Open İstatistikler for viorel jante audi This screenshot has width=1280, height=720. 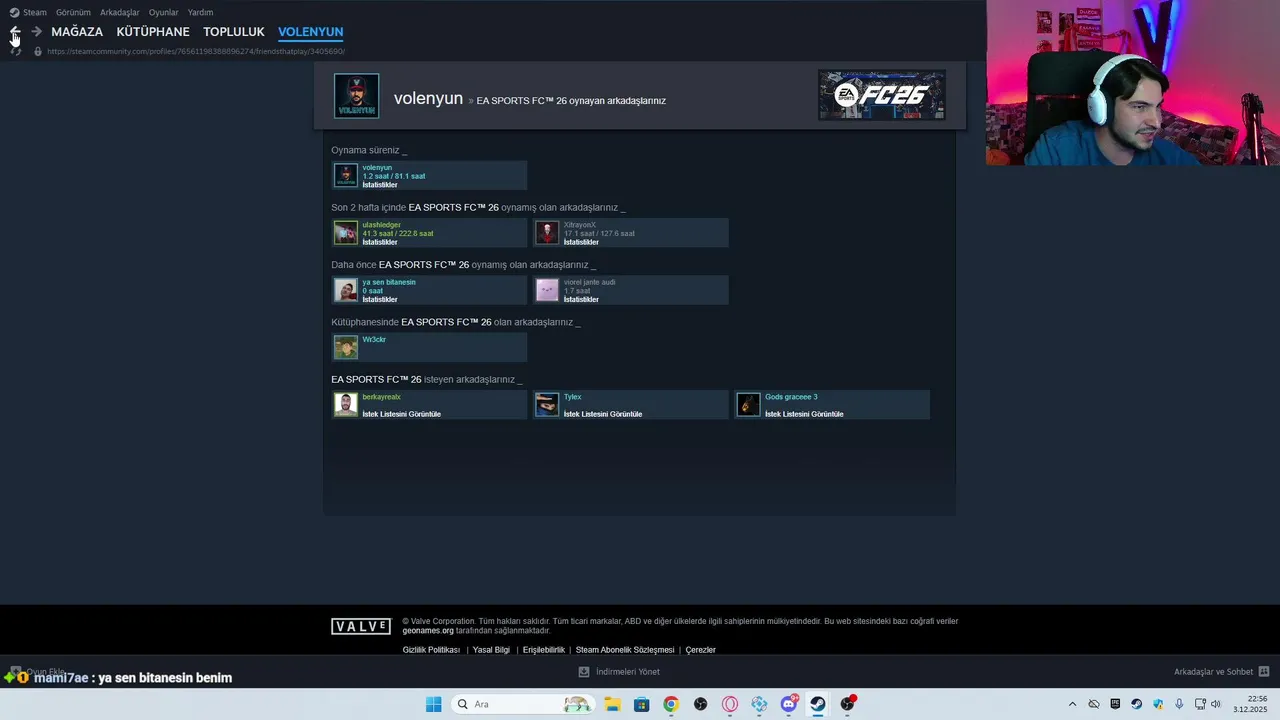tap(581, 299)
